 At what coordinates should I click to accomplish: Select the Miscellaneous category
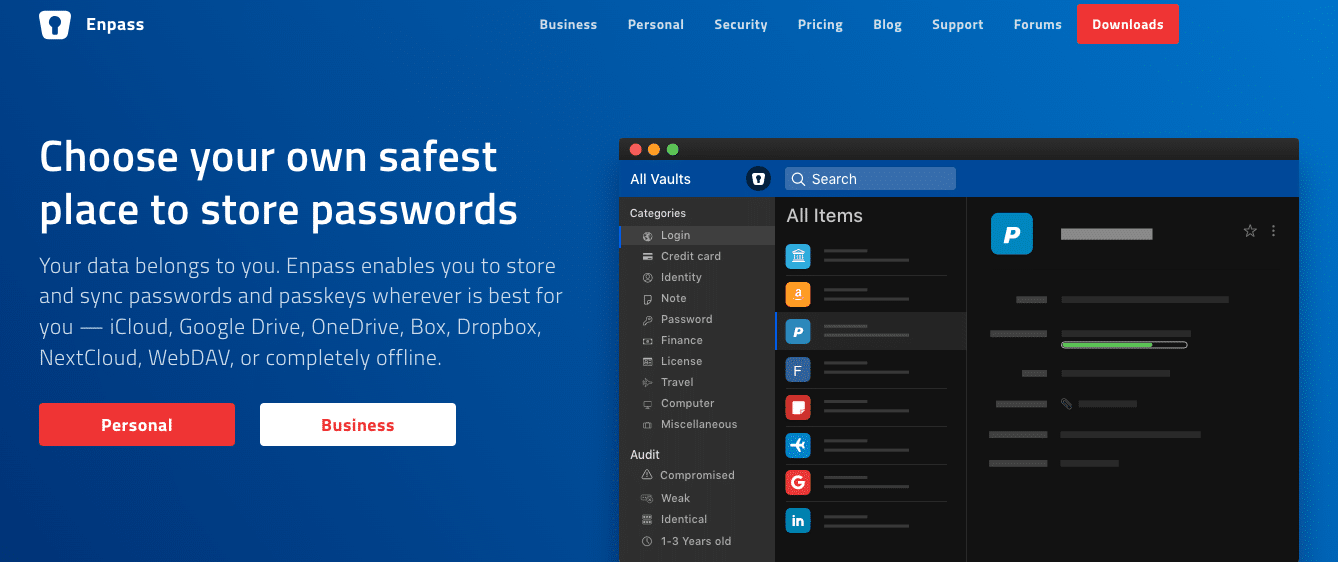click(x=697, y=424)
